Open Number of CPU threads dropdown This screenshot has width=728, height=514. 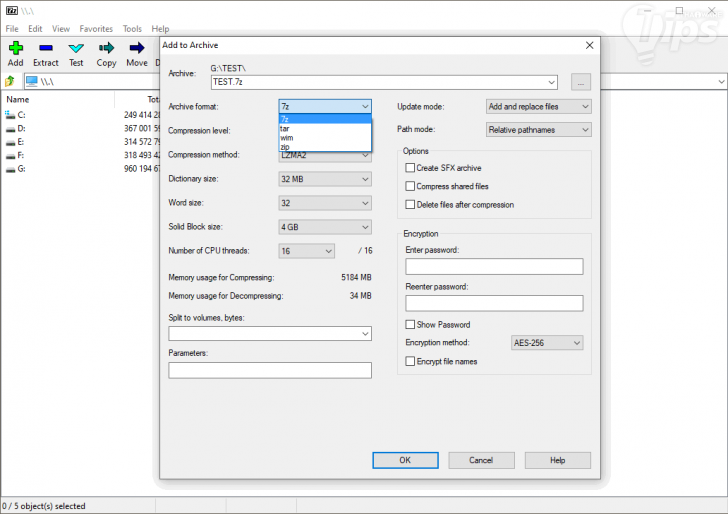point(306,251)
